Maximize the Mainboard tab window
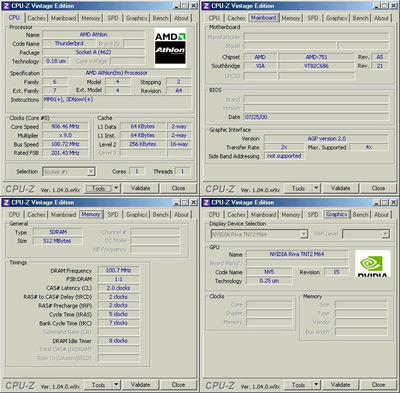 (x=385, y=6)
